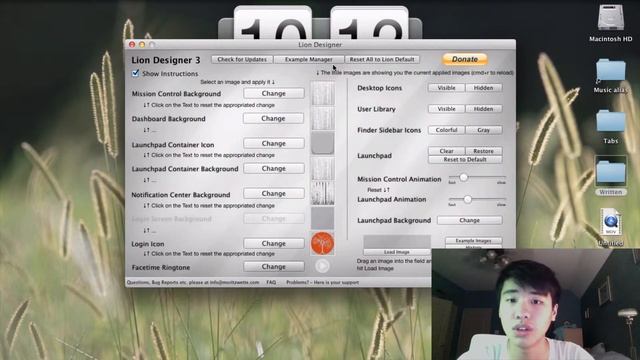Viewport: 640px width, 360px height.
Task: Click Check for Updates button
Action: coord(242,59)
